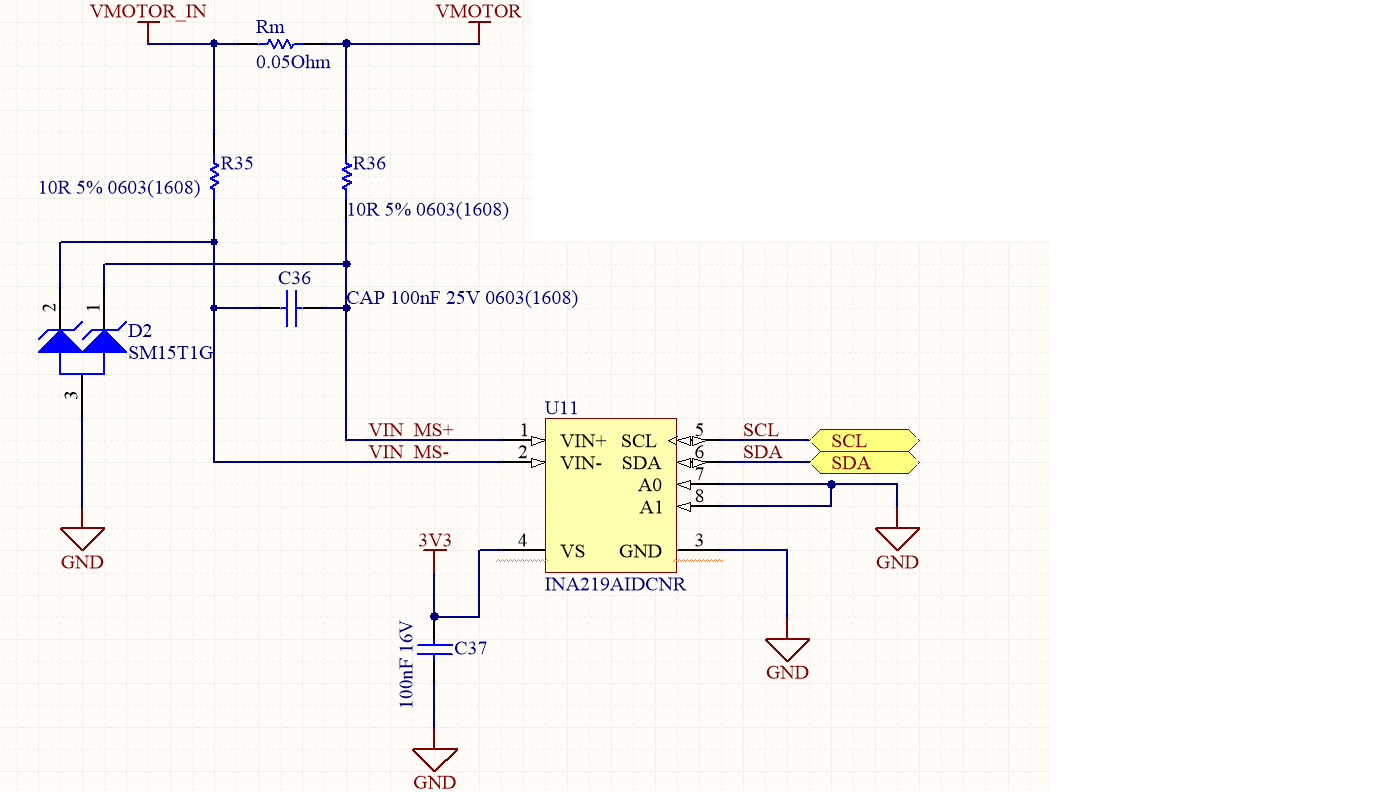The width and height of the screenshot is (1395, 792).
Task: Select the 0.05Ohm value text
Action: (293, 62)
